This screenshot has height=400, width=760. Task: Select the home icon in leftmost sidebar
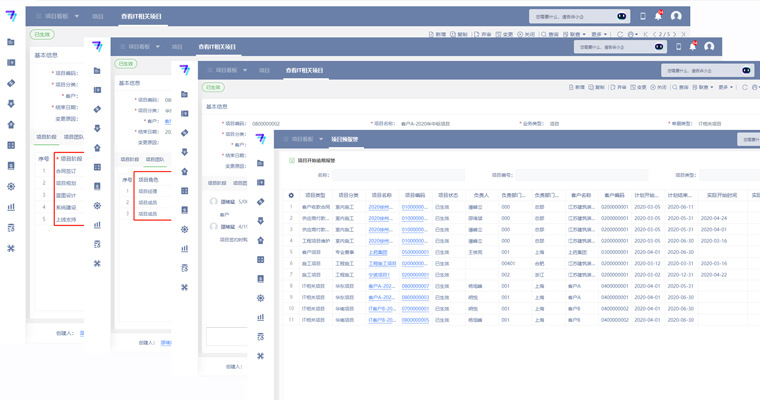pos(11,124)
